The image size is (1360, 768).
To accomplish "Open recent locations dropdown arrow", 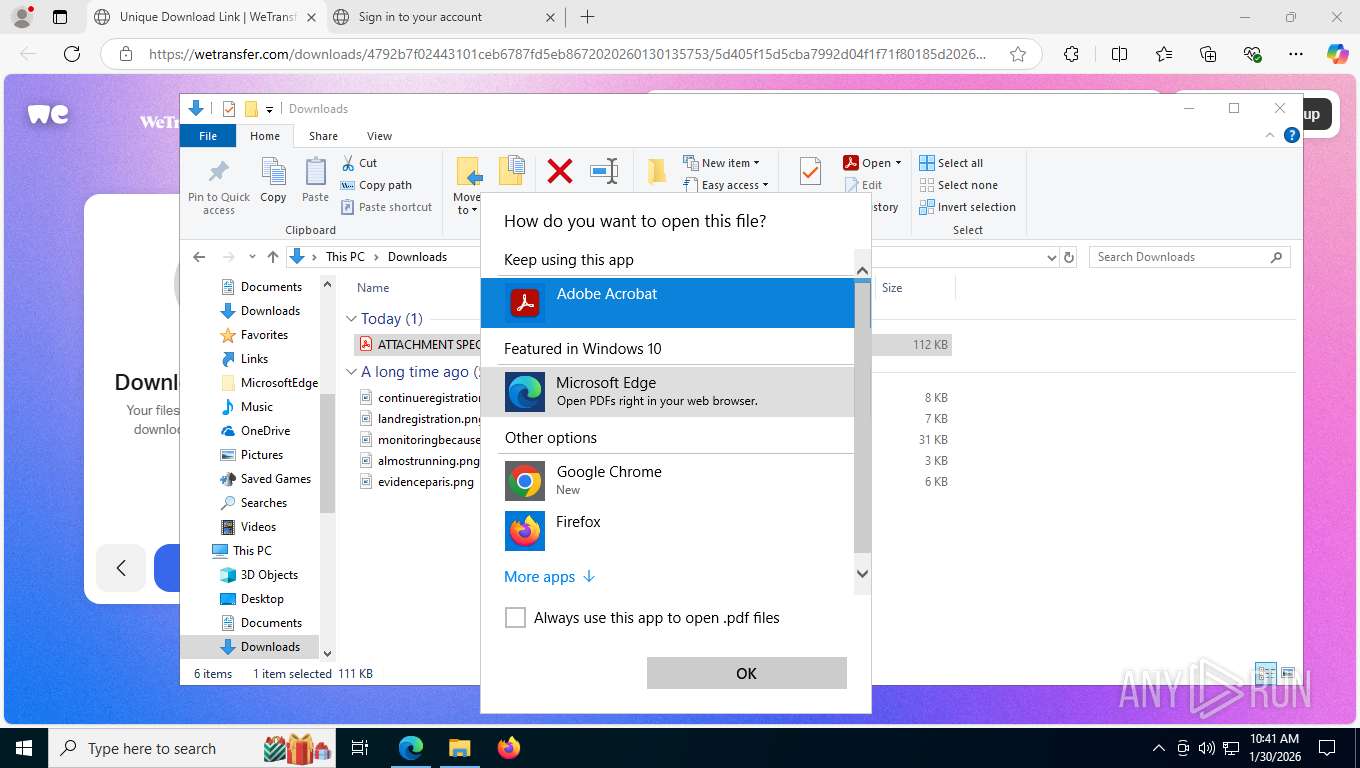I will pyautogui.click(x=252, y=257).
